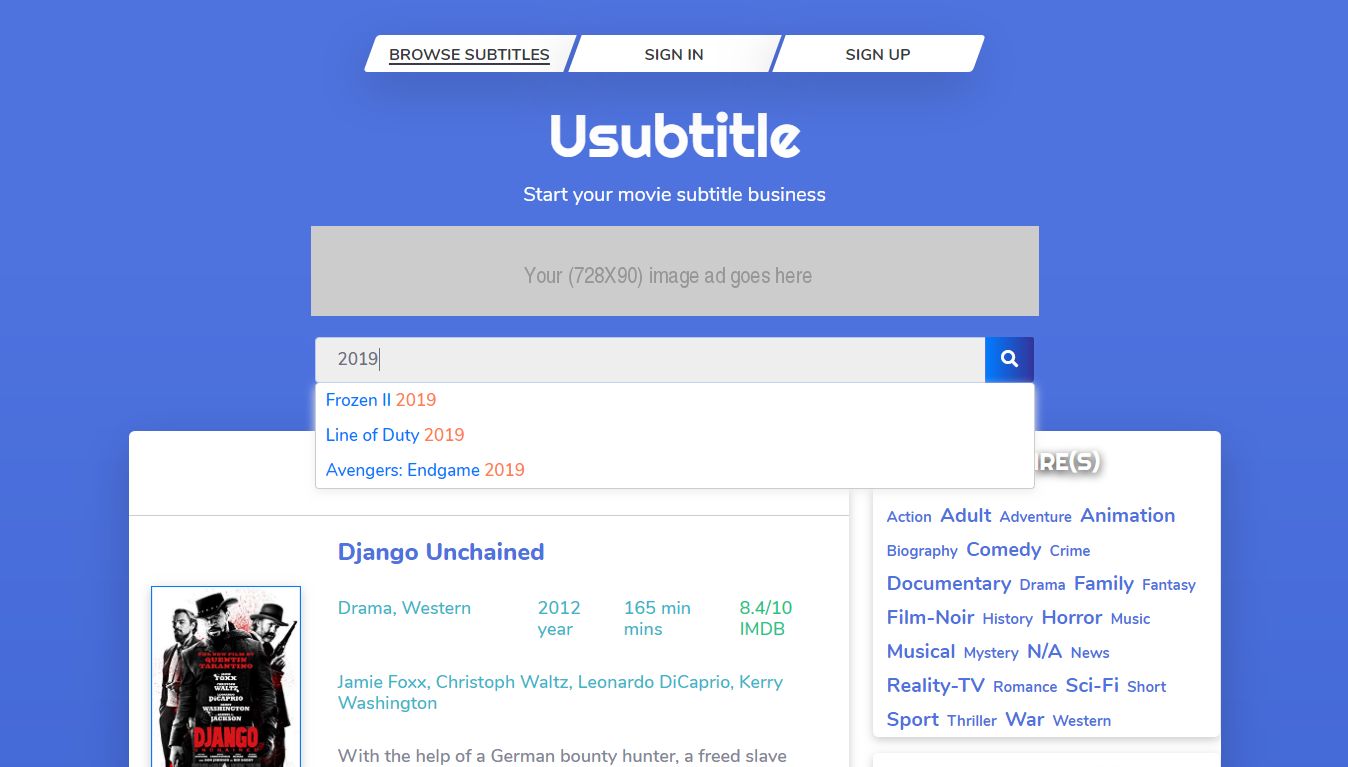Open the Sign In page

point(674,54)
